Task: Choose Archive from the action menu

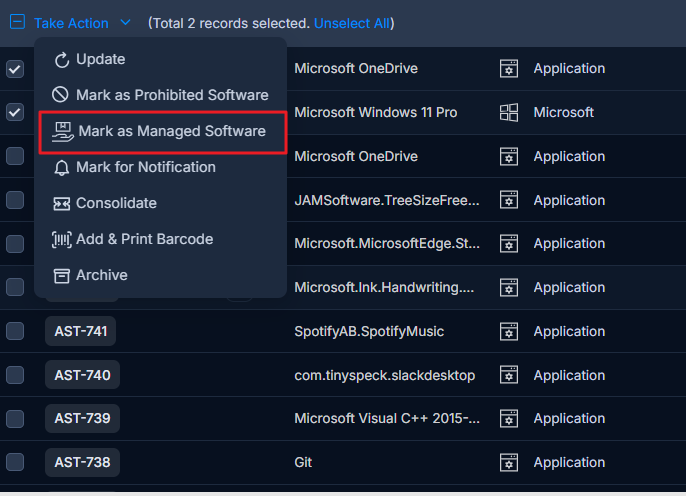Action: click(161, 276)
